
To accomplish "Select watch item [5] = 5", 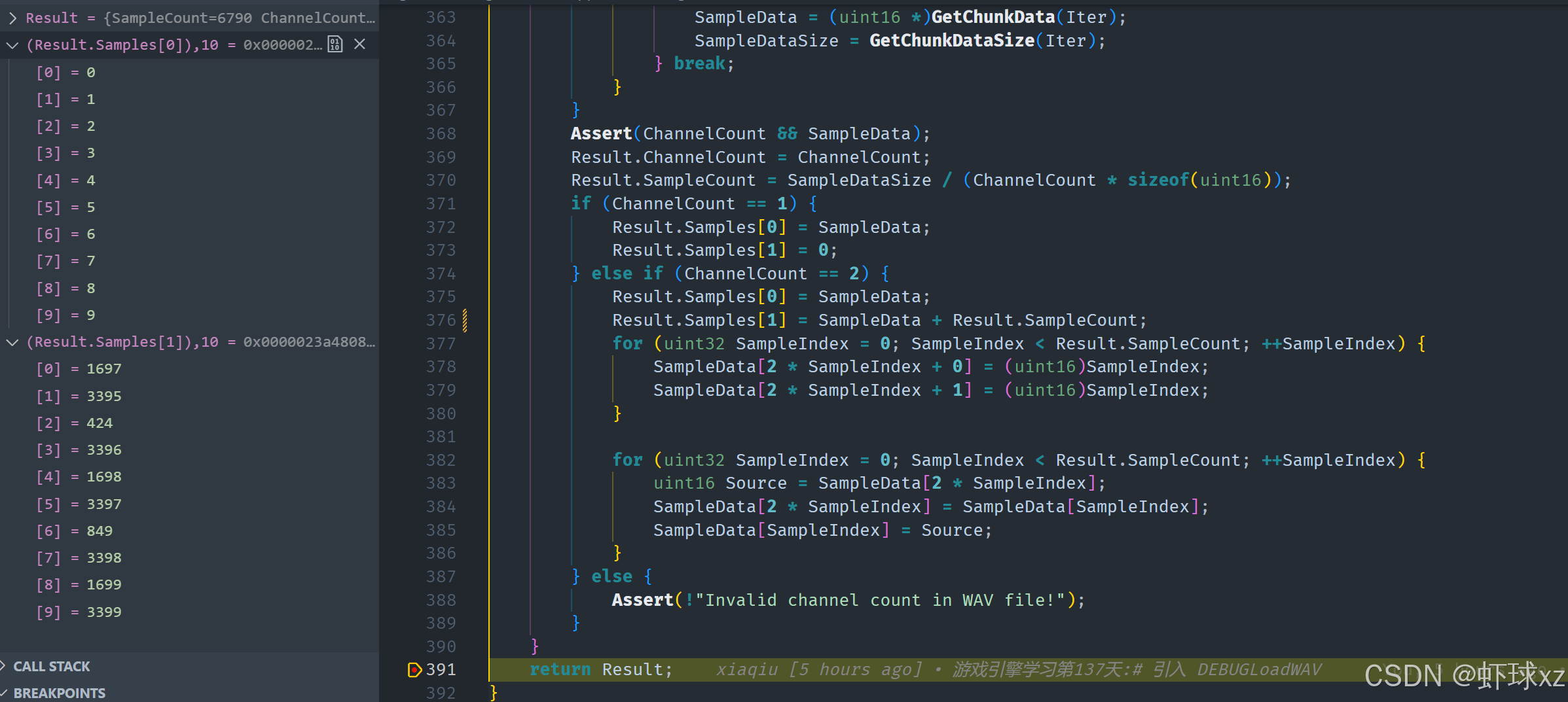I will pos(65,207).
